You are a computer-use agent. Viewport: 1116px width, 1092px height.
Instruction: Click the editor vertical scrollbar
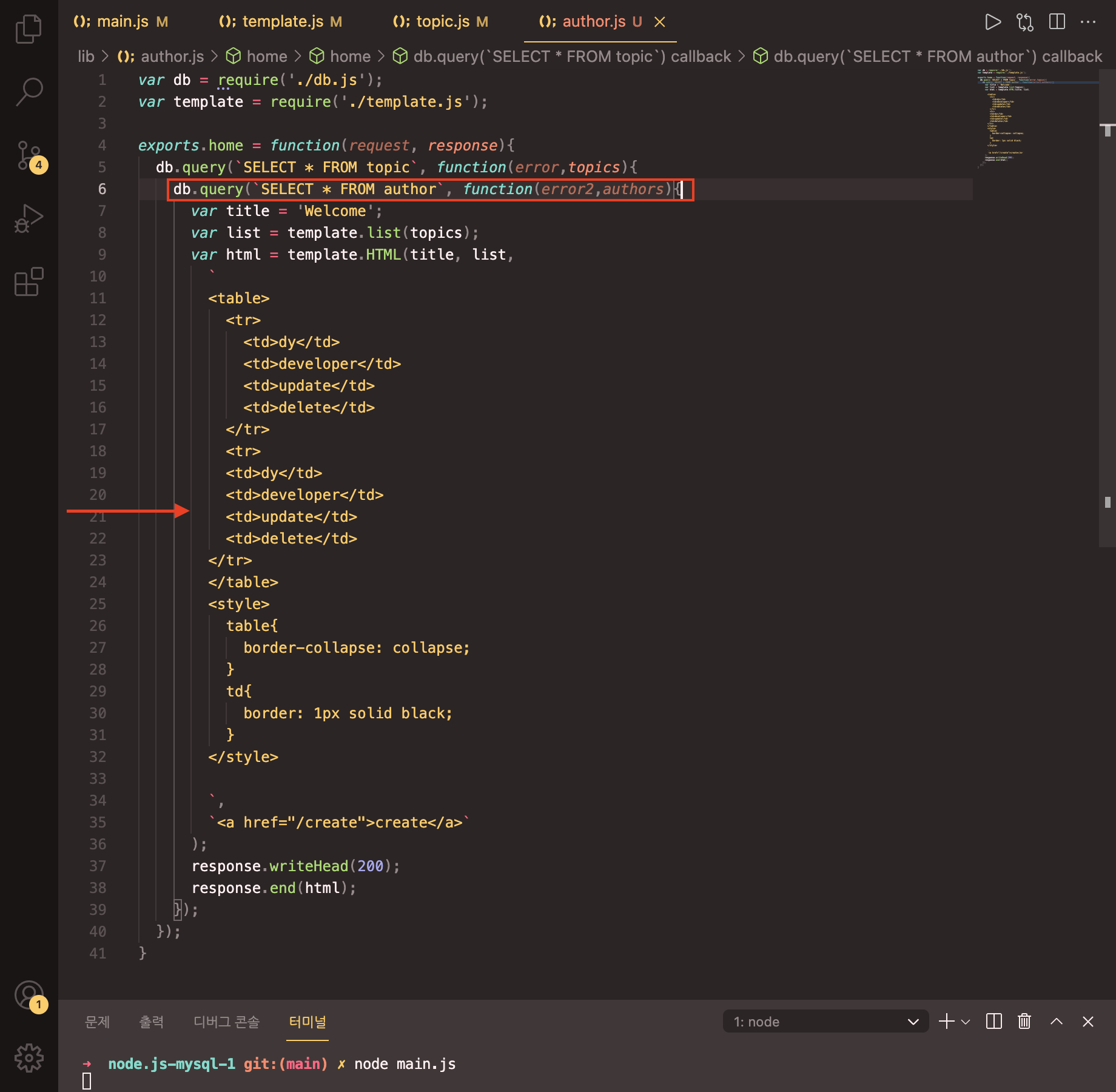(1108, 308)
